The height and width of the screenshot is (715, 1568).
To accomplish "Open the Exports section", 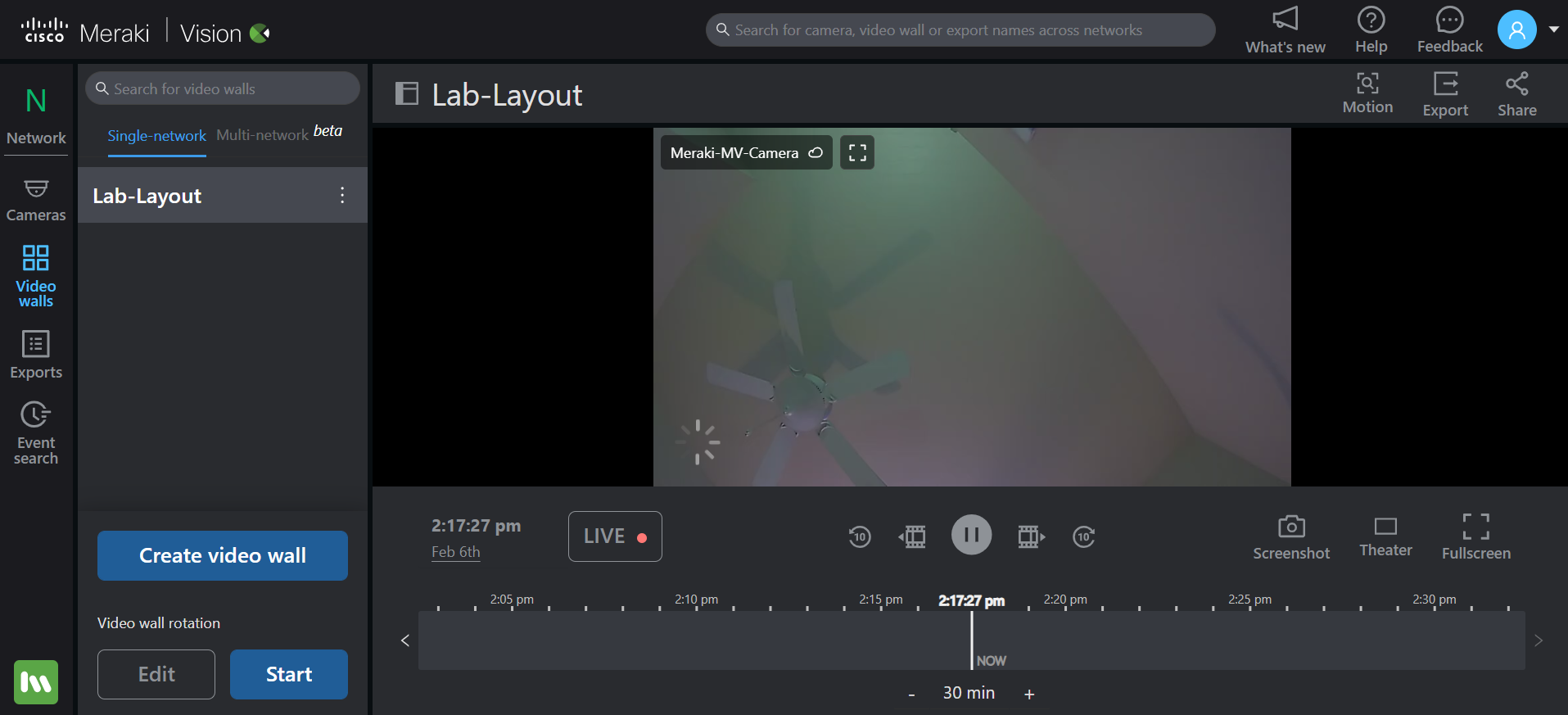I will click(36, 355).
